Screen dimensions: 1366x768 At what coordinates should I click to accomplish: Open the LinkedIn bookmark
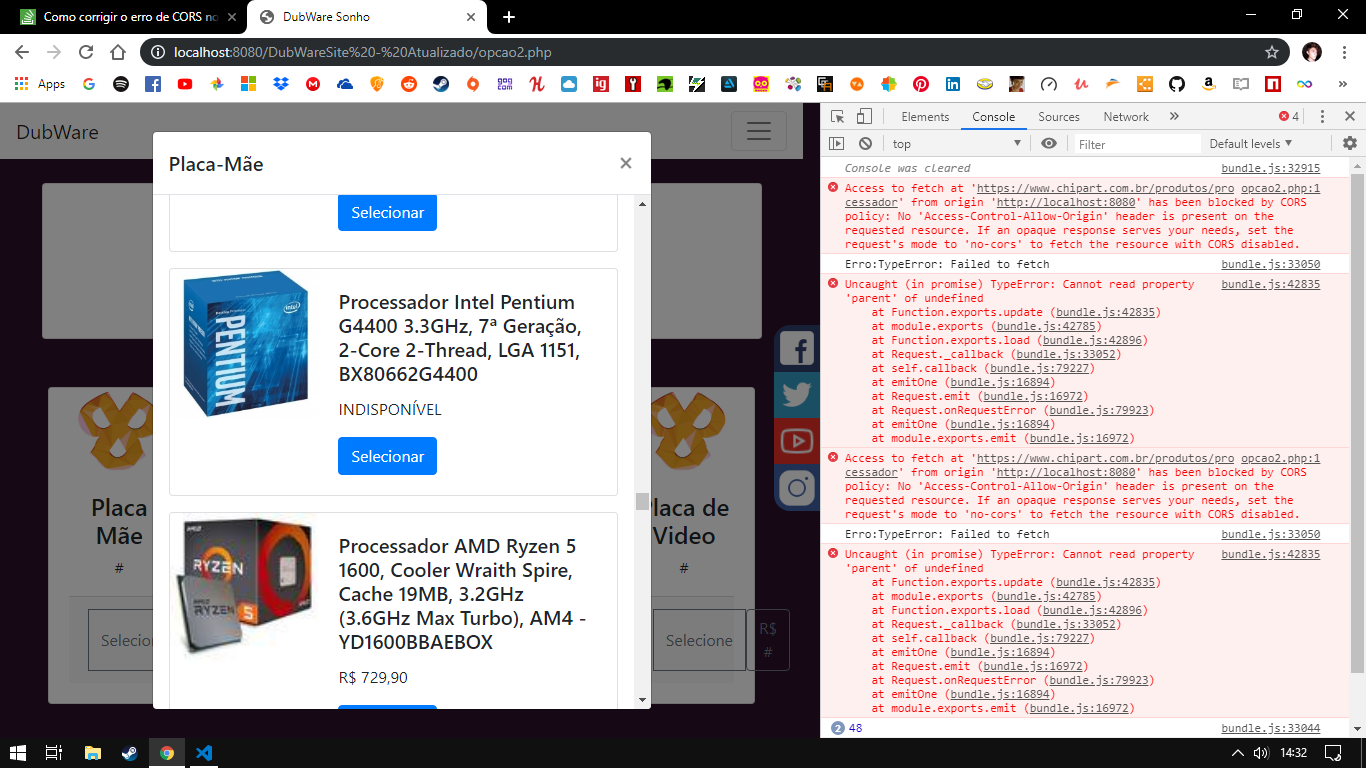tap(953, 85)
